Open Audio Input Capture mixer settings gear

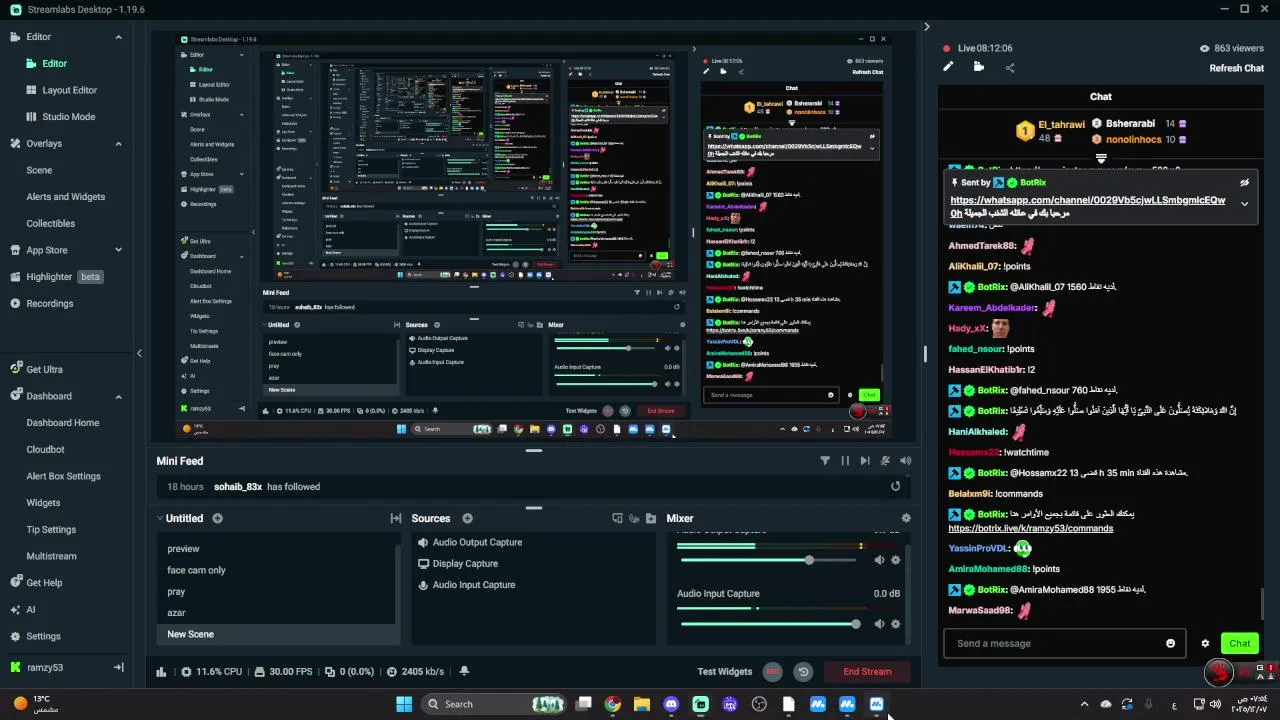coord(895,624)
